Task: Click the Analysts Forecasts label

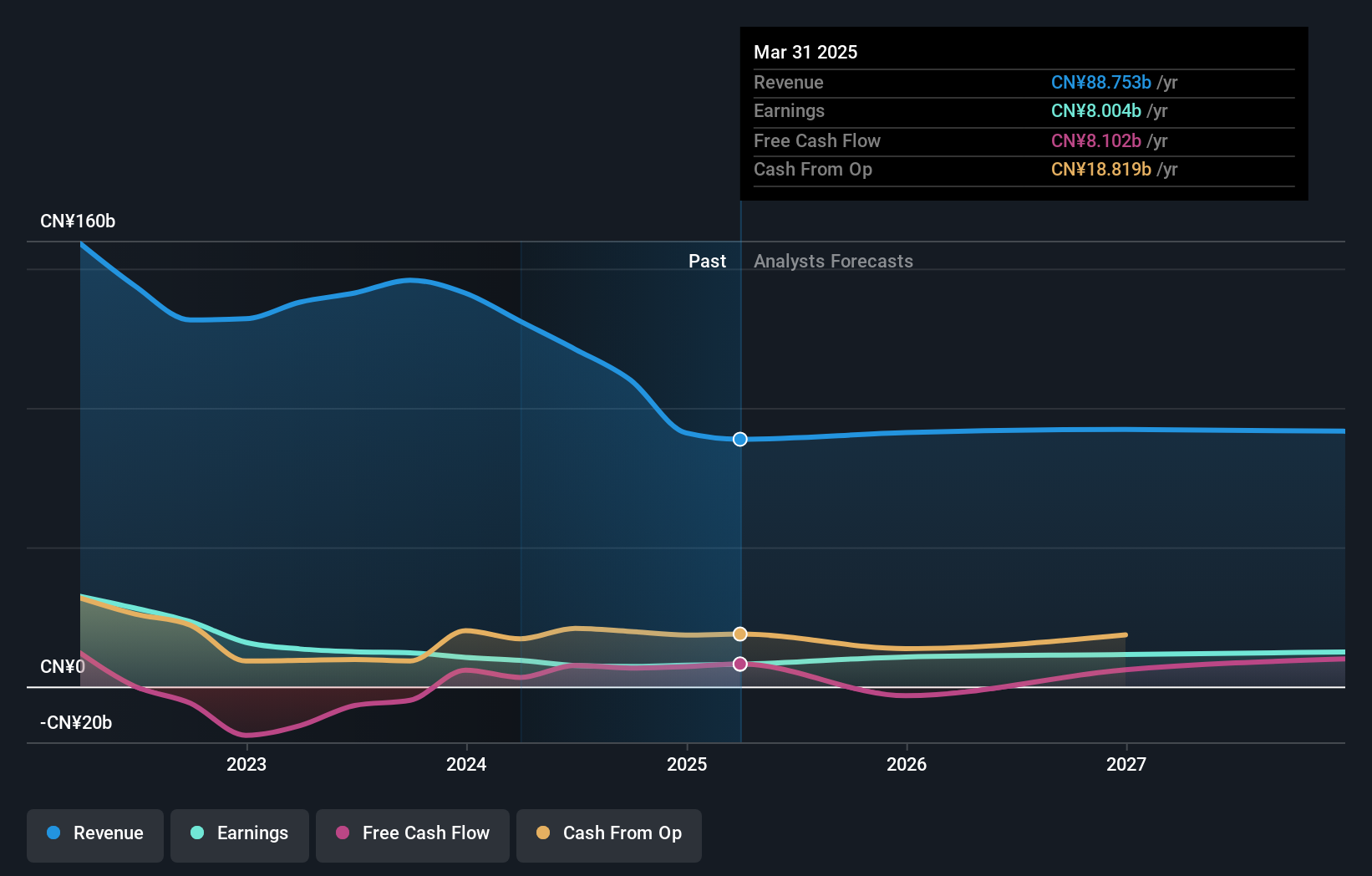Action: pyautogui.click(x=833, y=262)
